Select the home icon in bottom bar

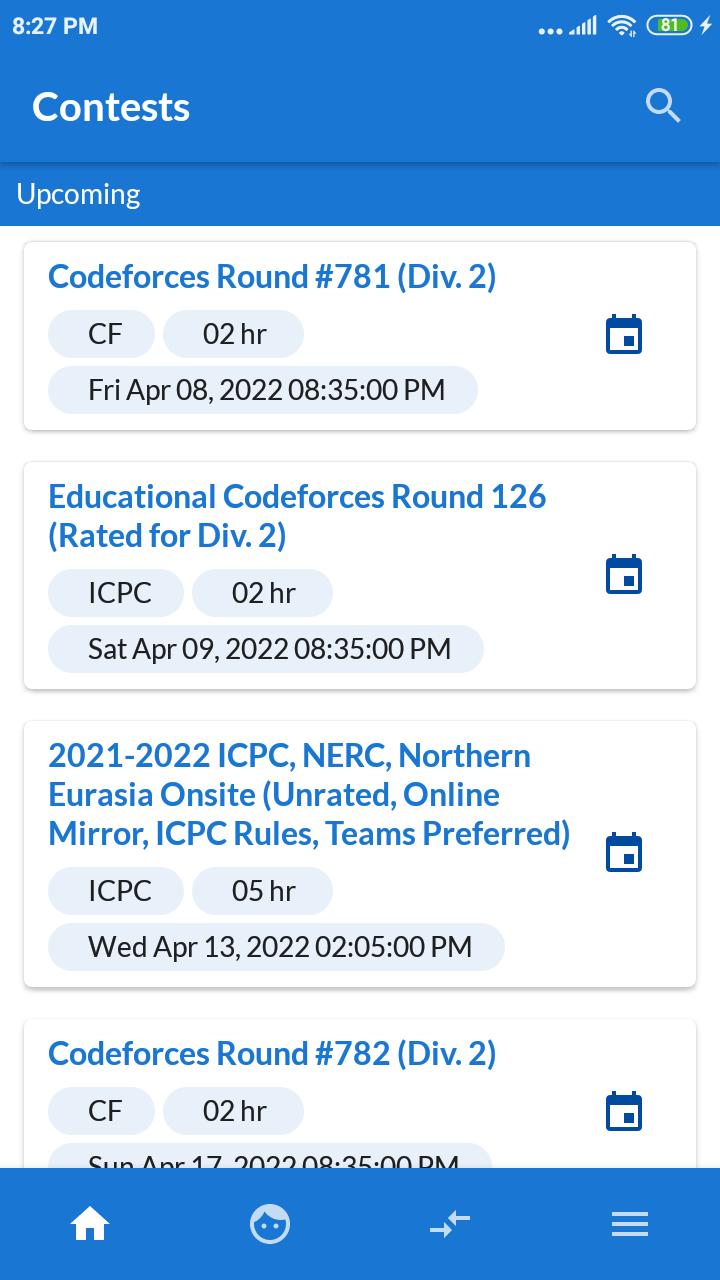click(x=90, y=1224)
